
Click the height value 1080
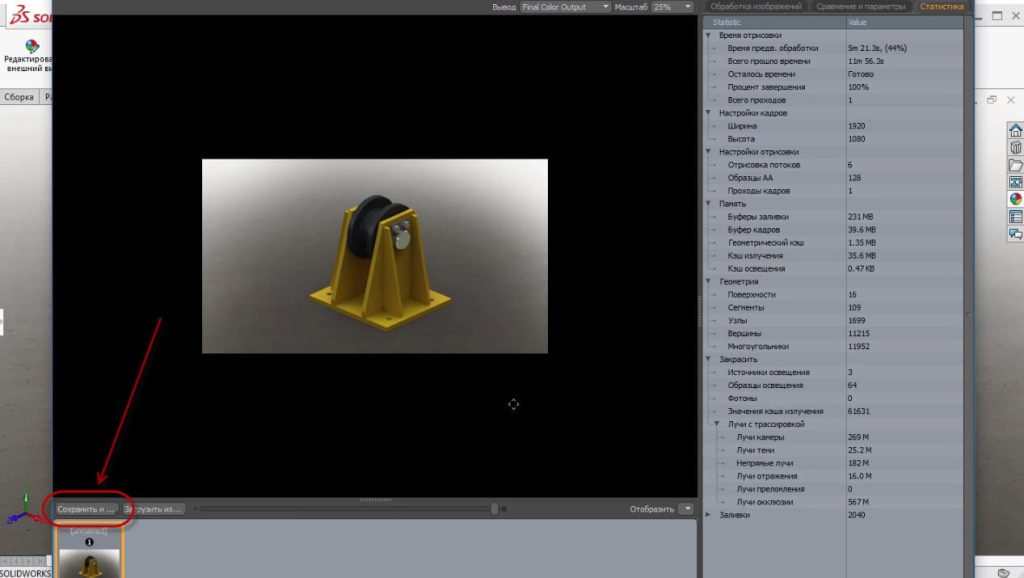click(x=857, y=139)
